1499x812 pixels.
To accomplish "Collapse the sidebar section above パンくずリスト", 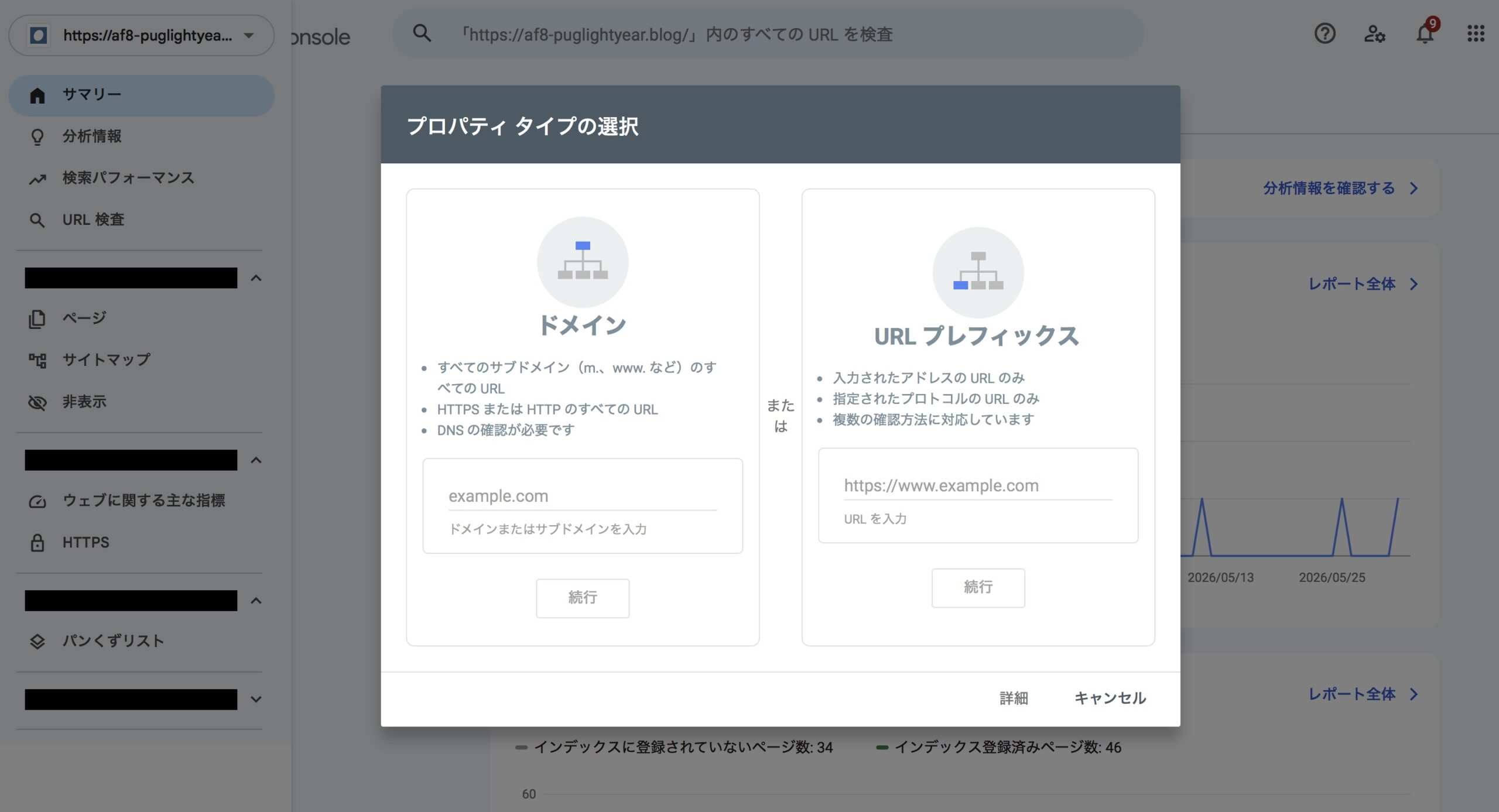I will [256, 601].
